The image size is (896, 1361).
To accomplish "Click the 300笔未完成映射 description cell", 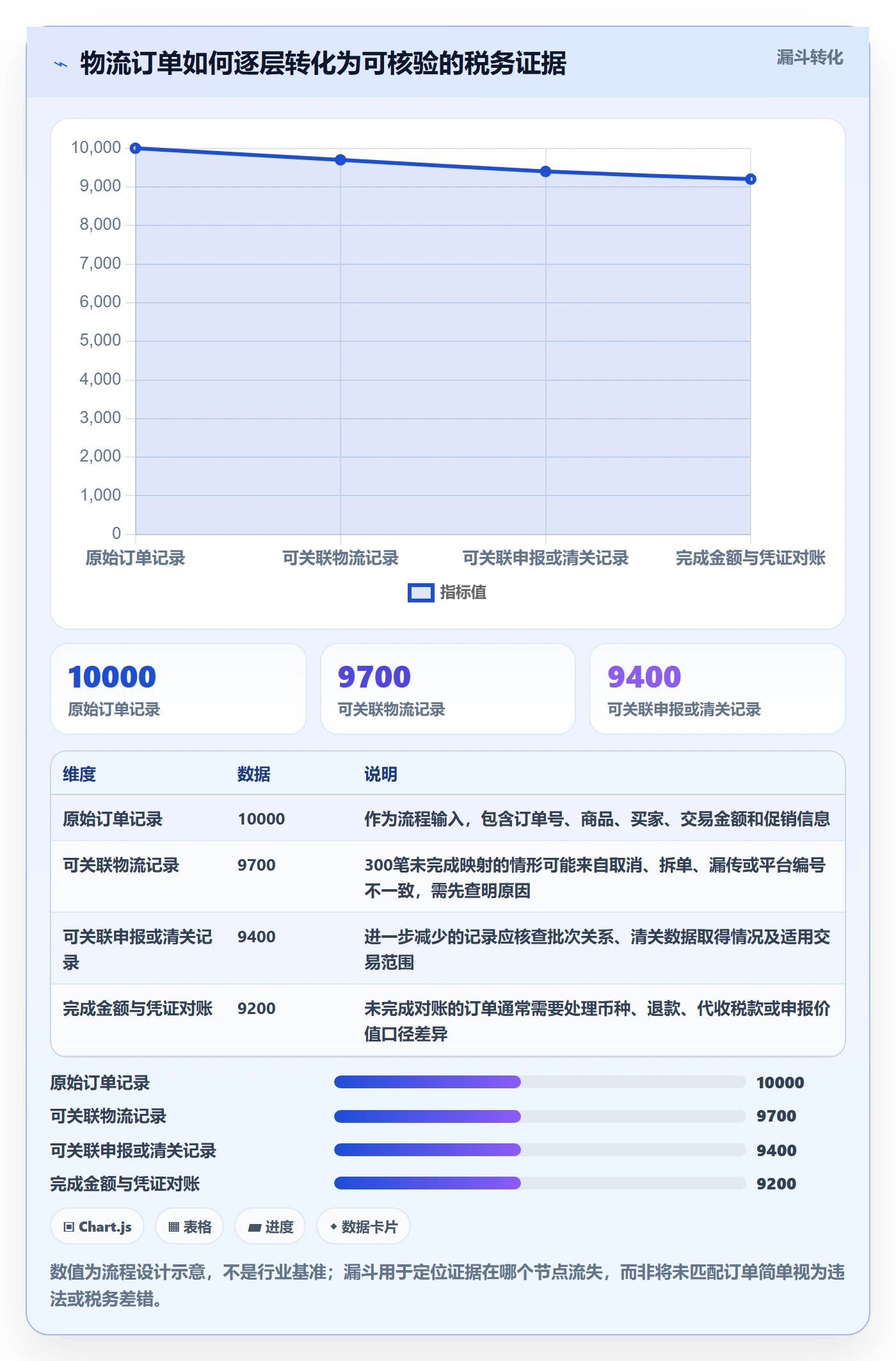I will [597, 878].
